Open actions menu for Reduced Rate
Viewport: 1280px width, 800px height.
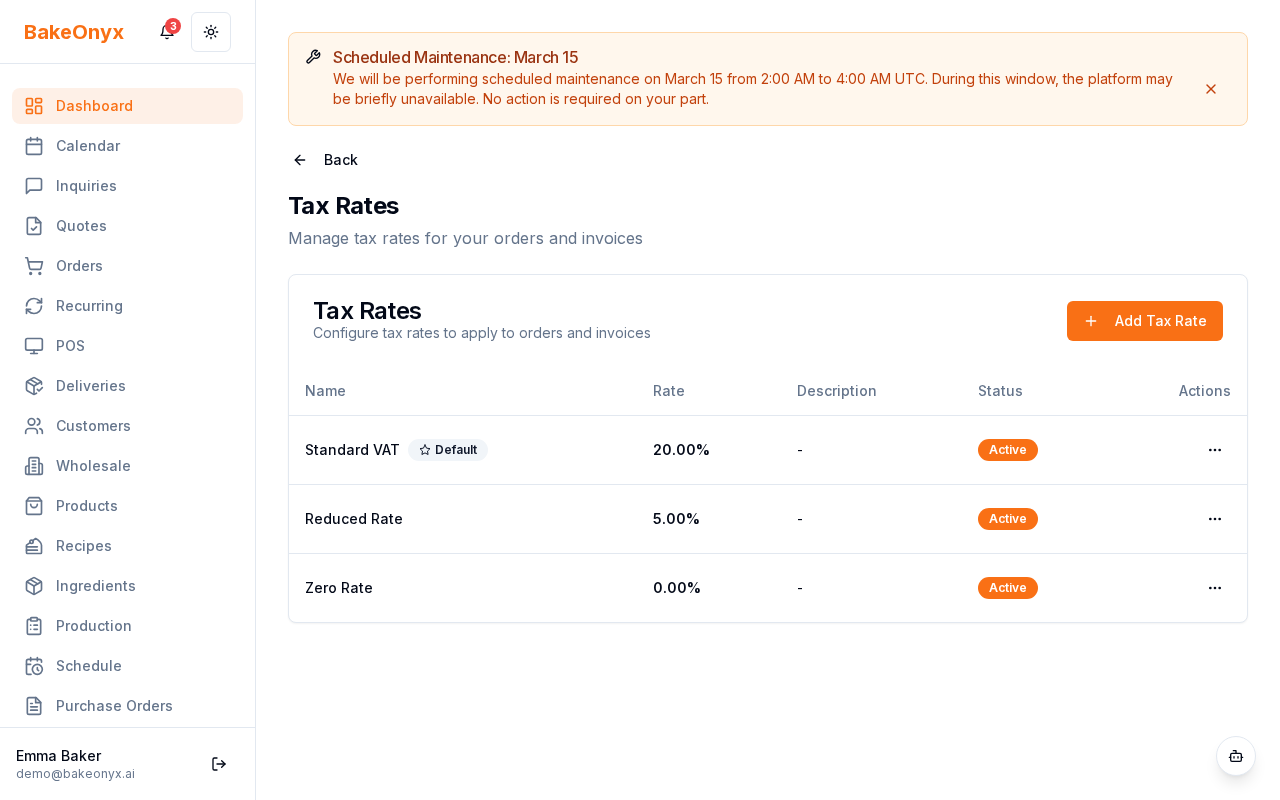[x=1215, y=519]
